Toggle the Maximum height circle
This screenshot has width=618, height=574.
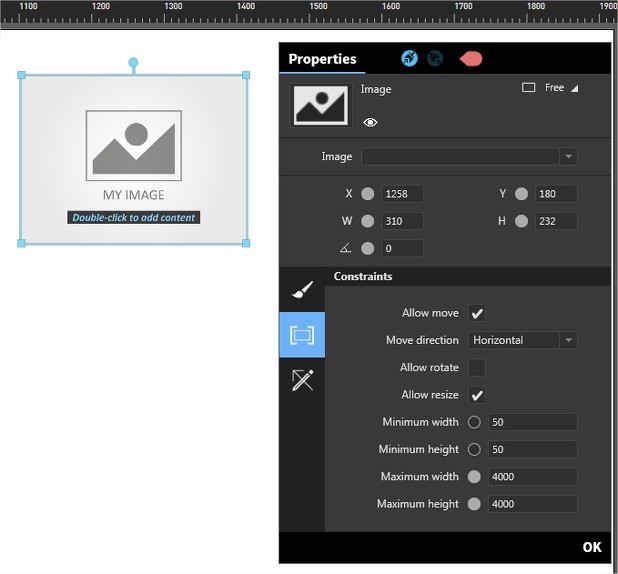pos(474,504)
